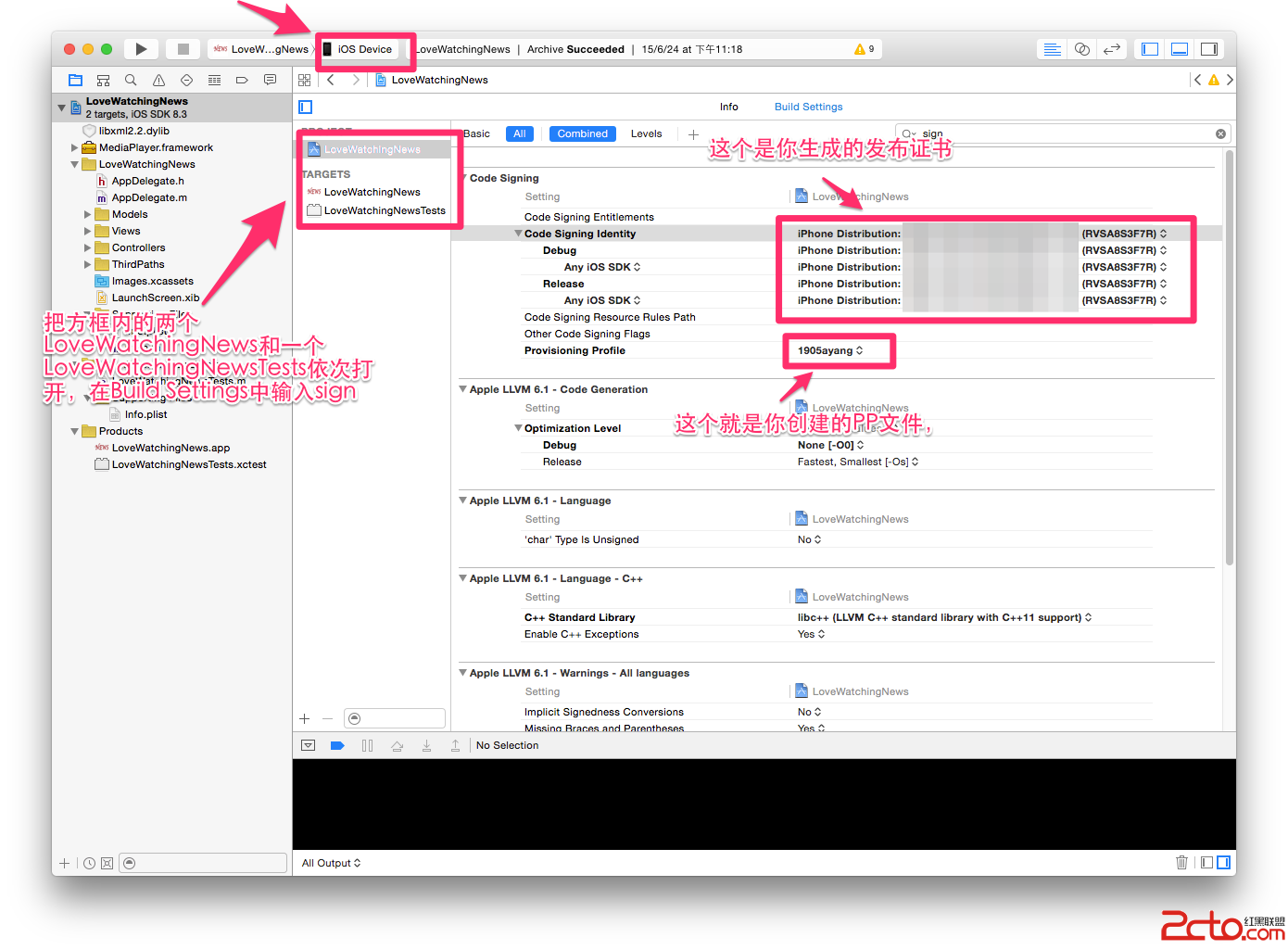Change Debug Optimization Level None [-O0]

click(x=831, y=446)
